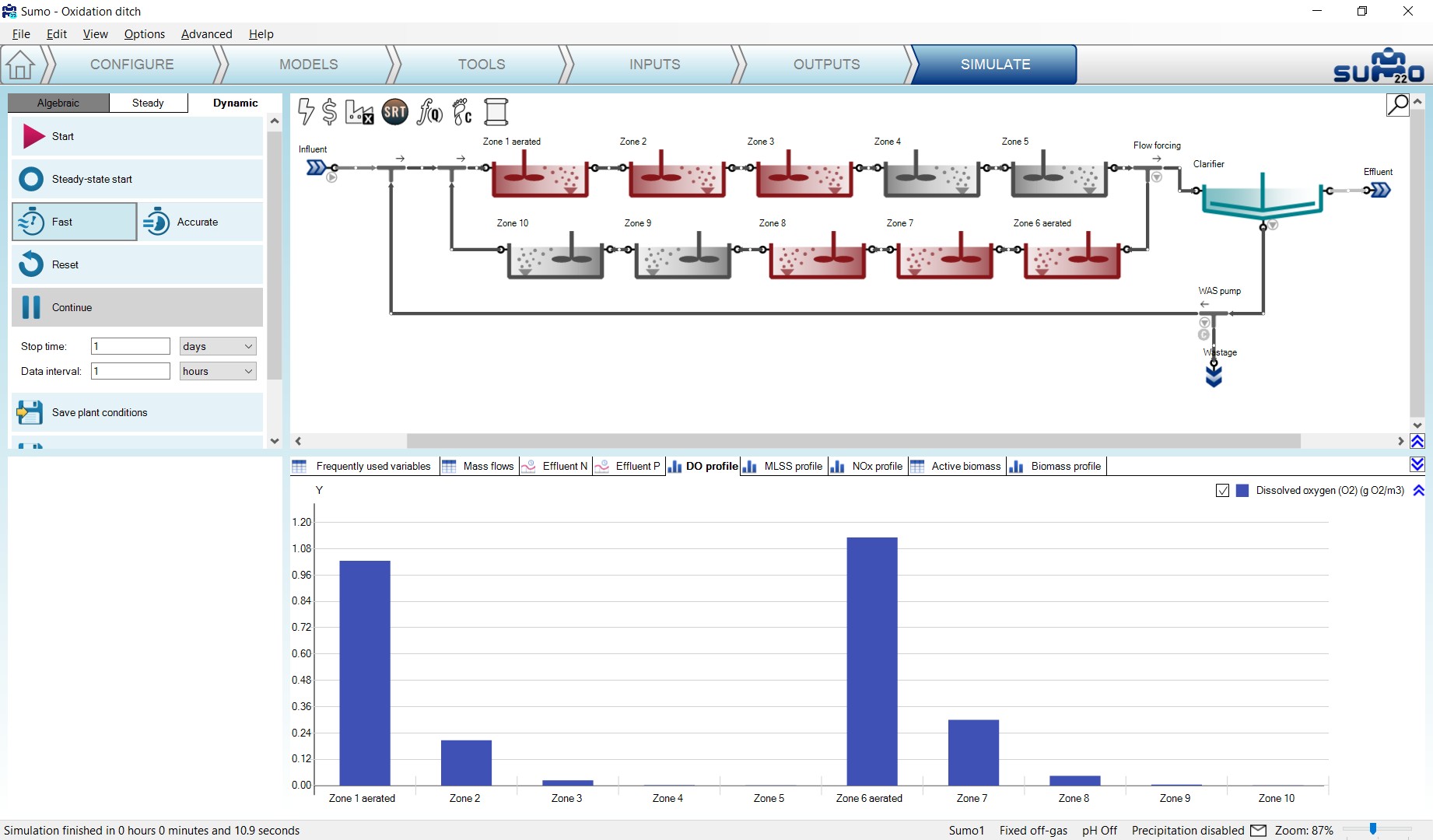1433x840 pixels.
Task: Click the home icon
Action: pyautogui.click(x=20, y=65)
